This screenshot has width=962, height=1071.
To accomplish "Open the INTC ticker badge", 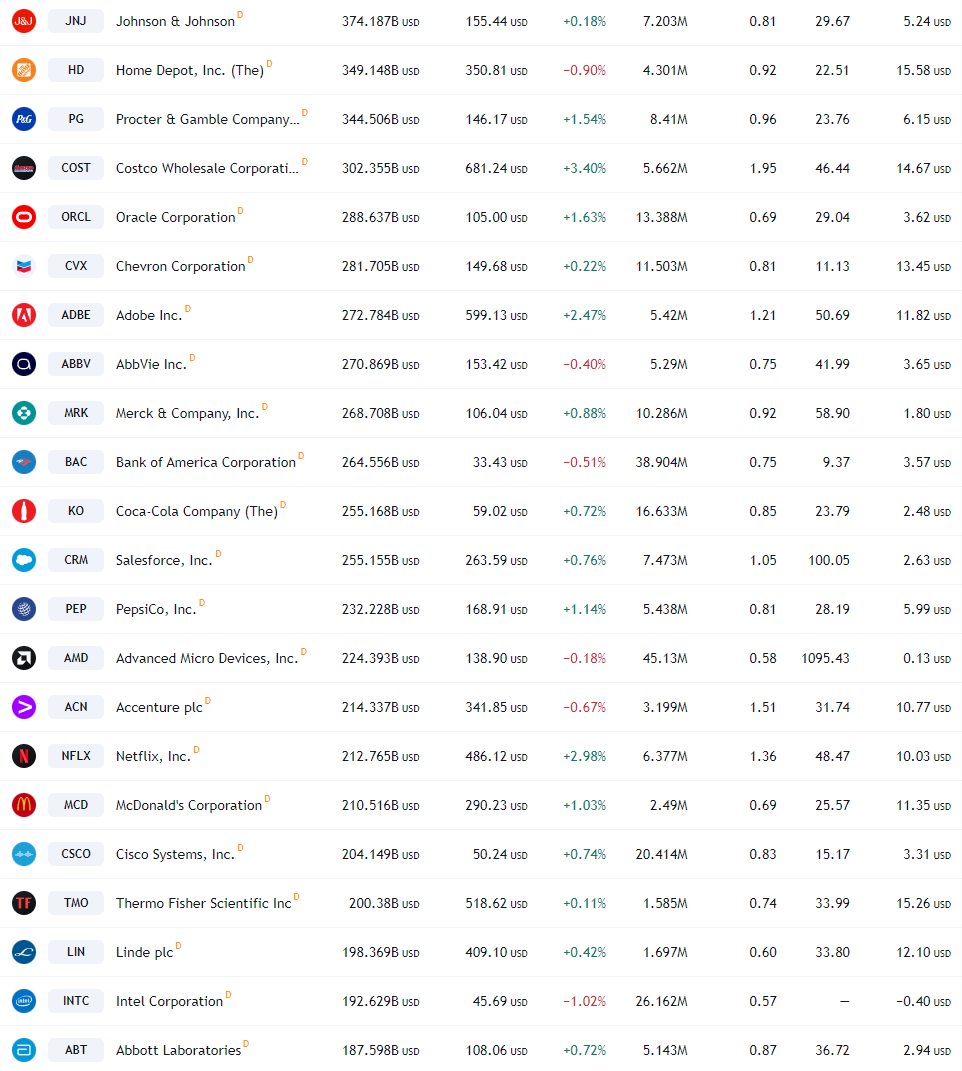I will click(x=76, y=1001).
